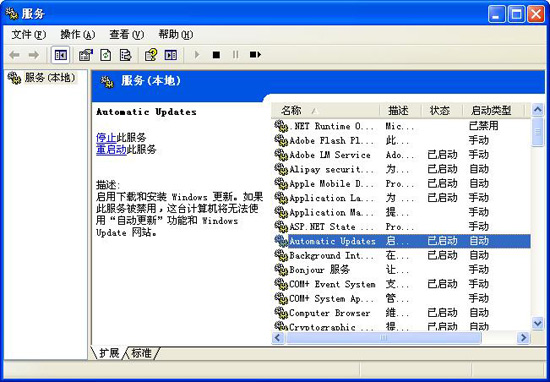550x382 pixels.
Task: Click the Refresh toolbar icon
Action: pos(106,55)
